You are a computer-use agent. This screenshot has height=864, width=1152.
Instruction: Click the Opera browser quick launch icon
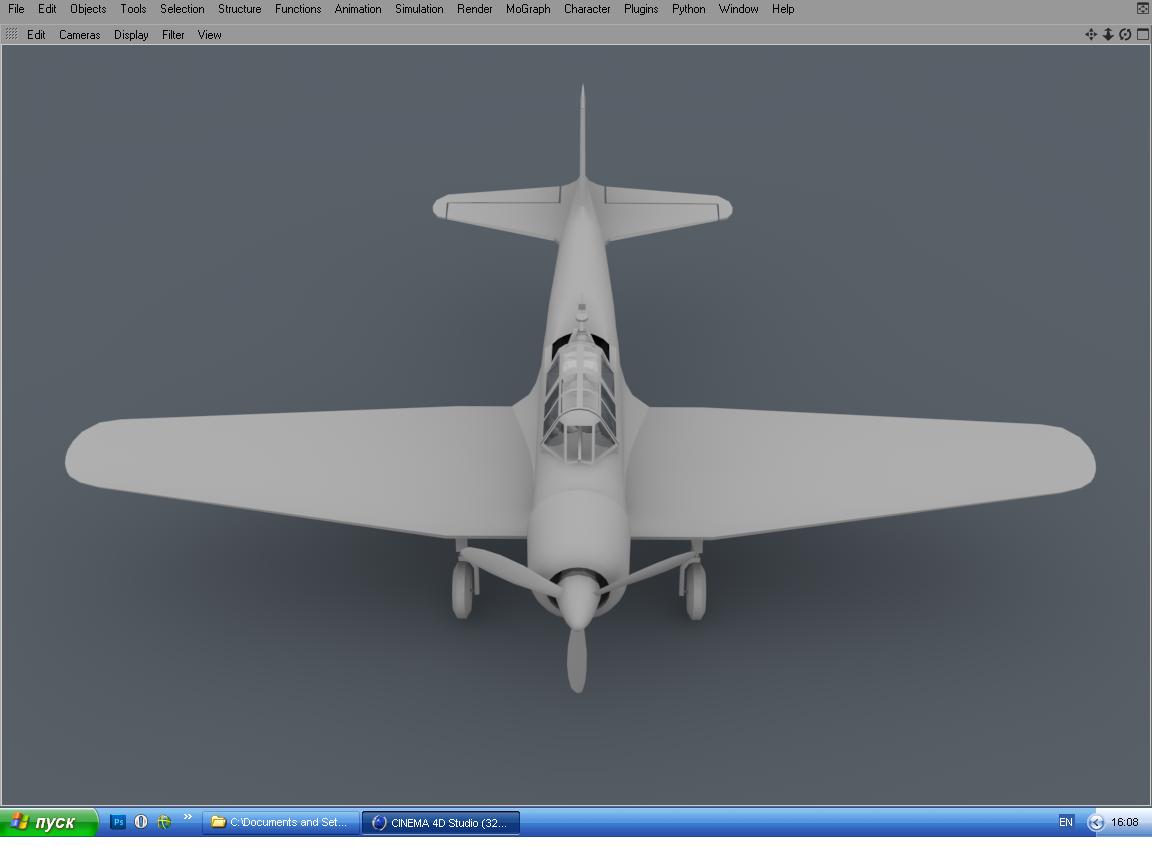coord(141,822)
